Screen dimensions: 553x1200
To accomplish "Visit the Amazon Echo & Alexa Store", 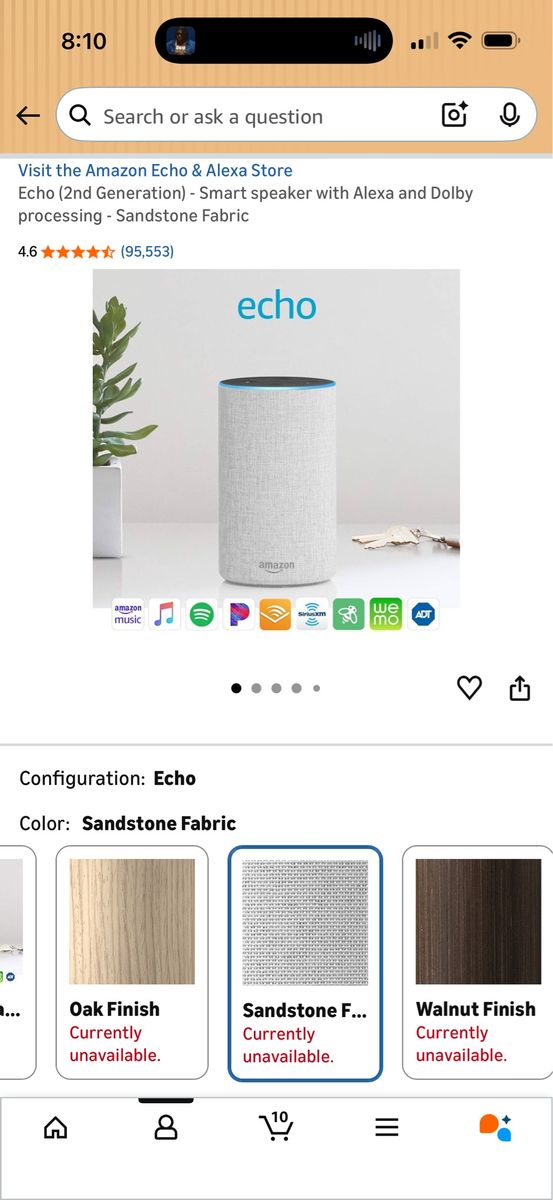I will (x=155, y=171).
